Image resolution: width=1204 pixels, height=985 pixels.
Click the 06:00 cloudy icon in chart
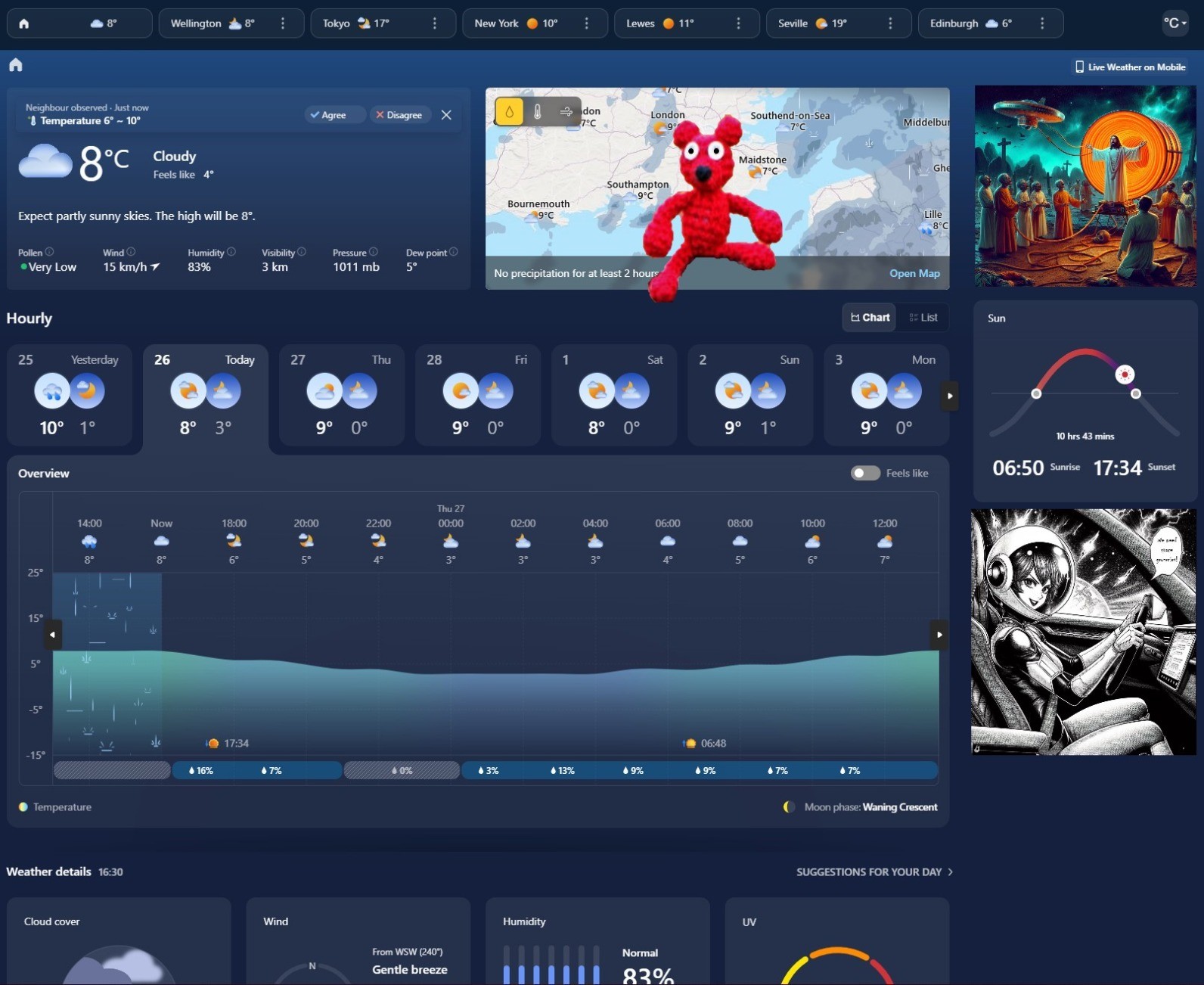click(668, 541)
